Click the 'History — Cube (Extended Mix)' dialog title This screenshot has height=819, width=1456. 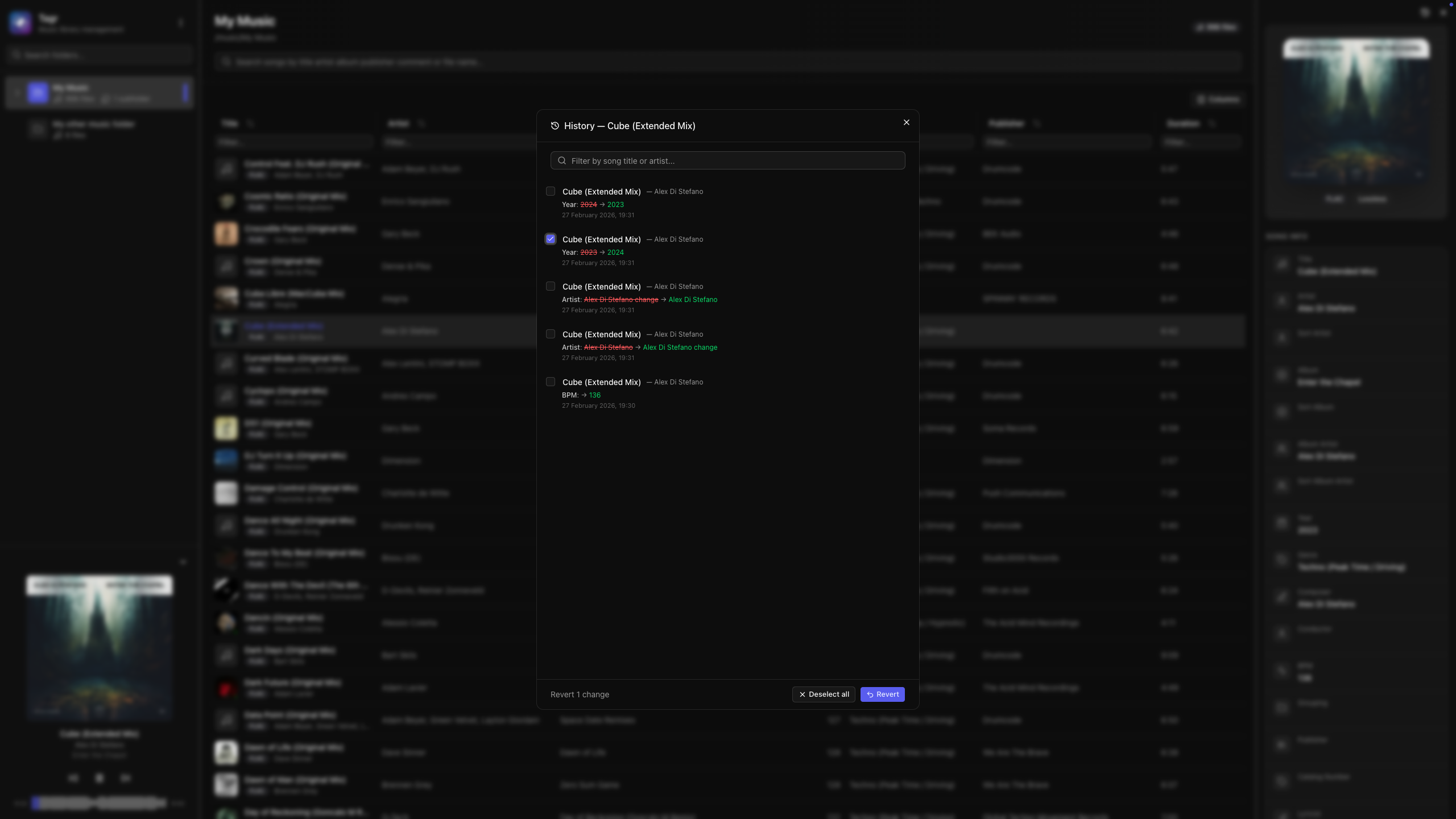630,126
